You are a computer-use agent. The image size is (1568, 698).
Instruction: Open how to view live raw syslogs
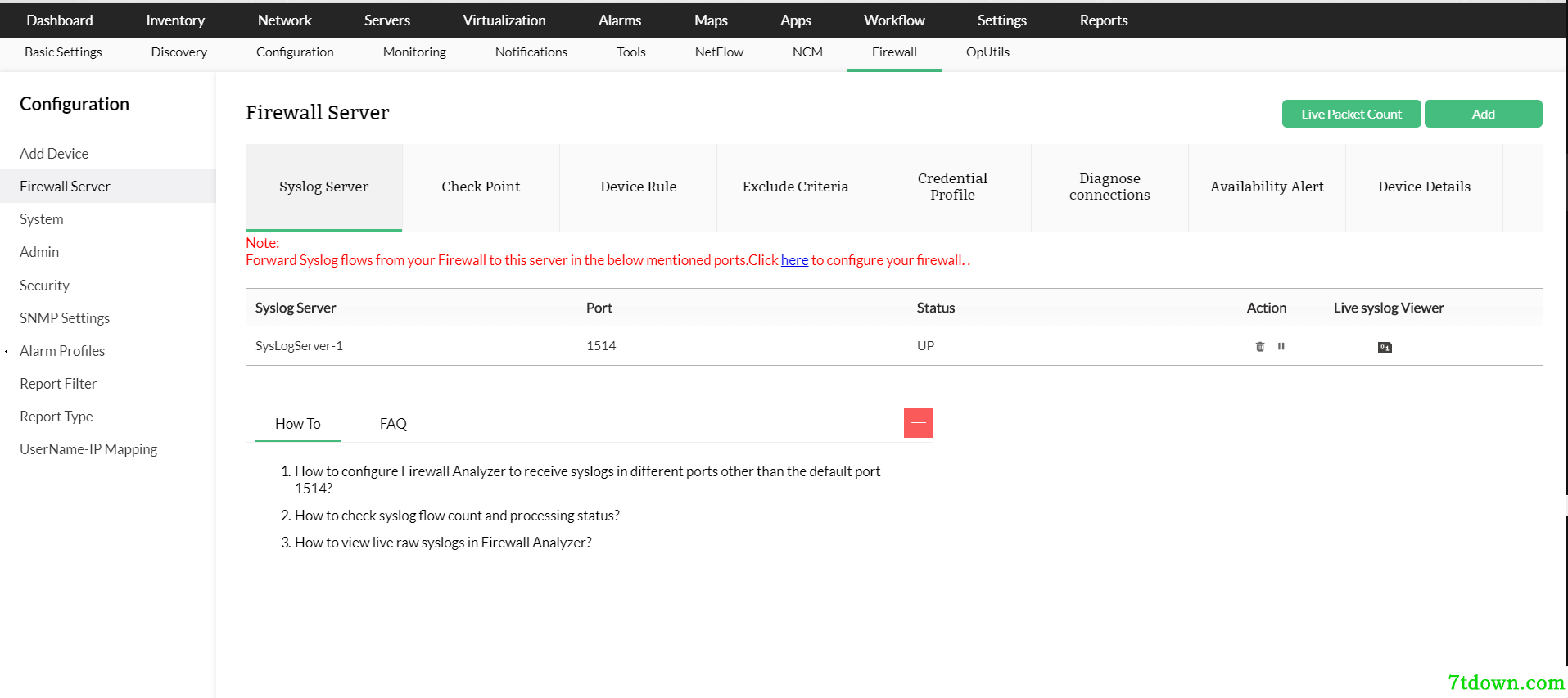click(443, 543)
